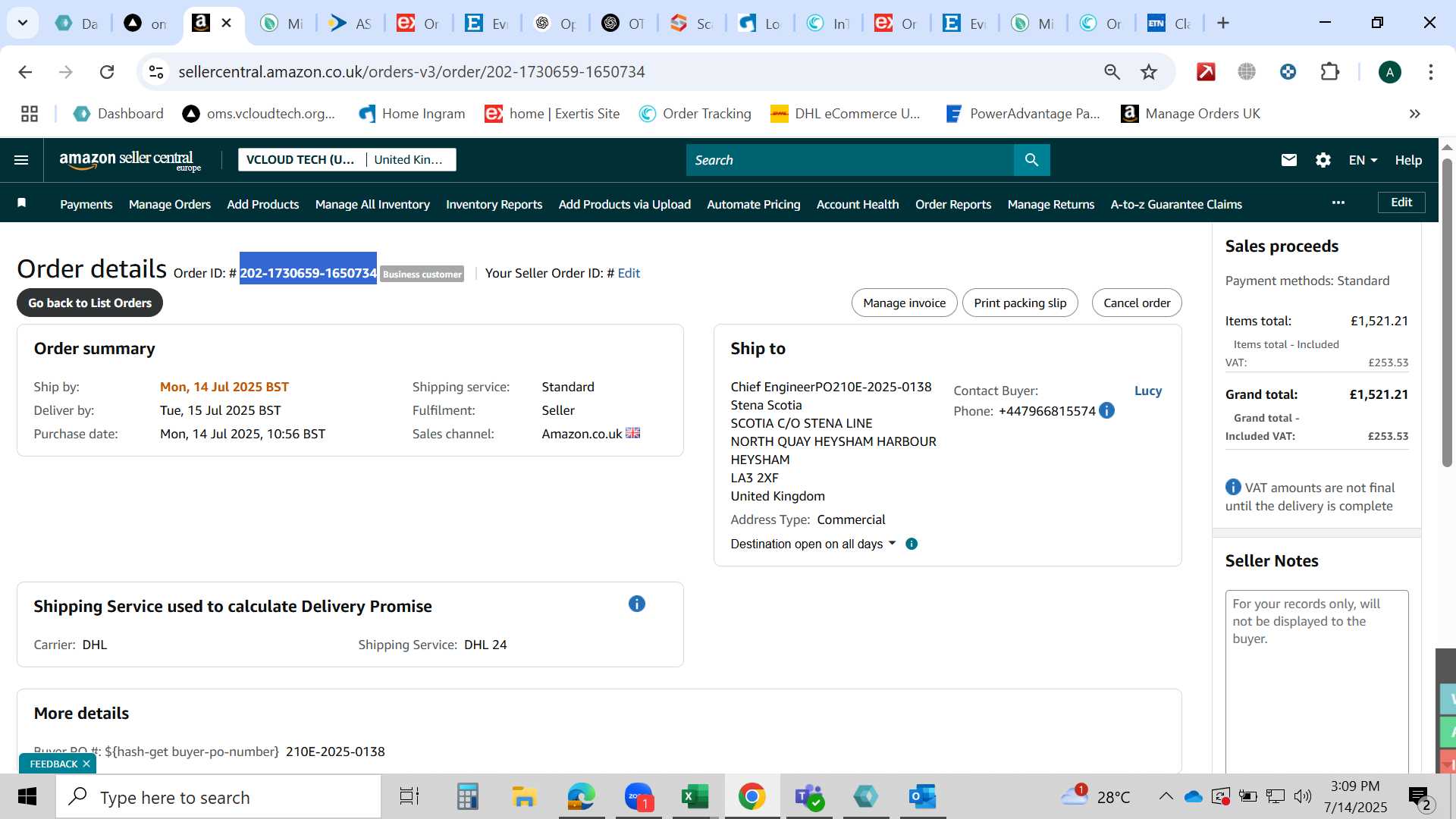
Task: Click the info icon in the Shipping Service card
Action: click(637, 604)
